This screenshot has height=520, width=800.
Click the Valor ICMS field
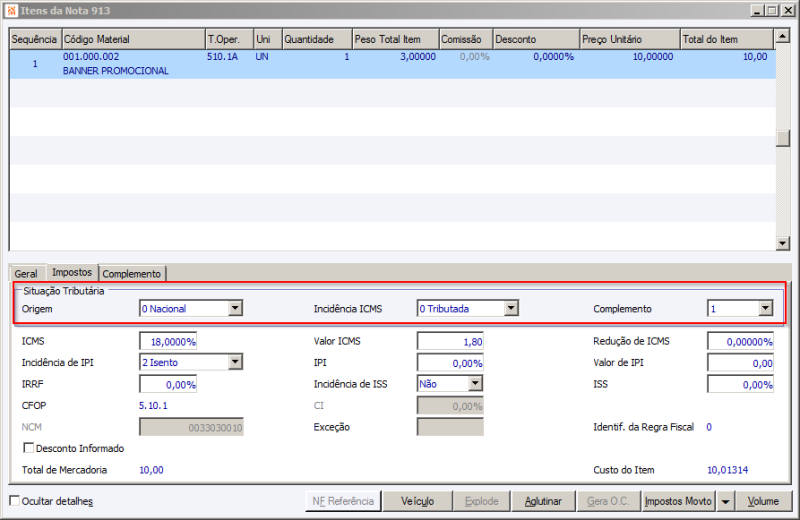point(450,341)
